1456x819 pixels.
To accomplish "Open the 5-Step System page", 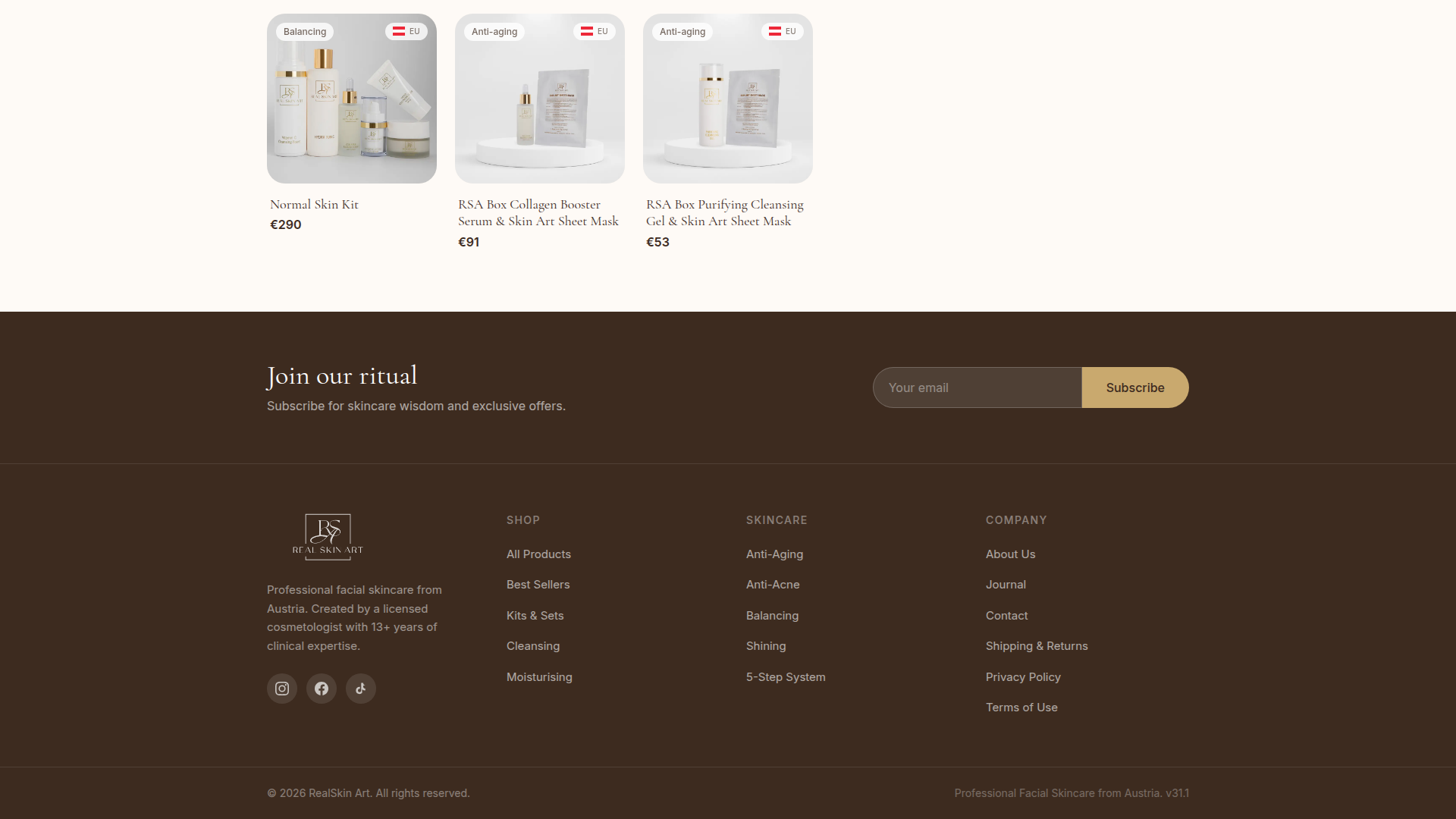I will [786, 676].
